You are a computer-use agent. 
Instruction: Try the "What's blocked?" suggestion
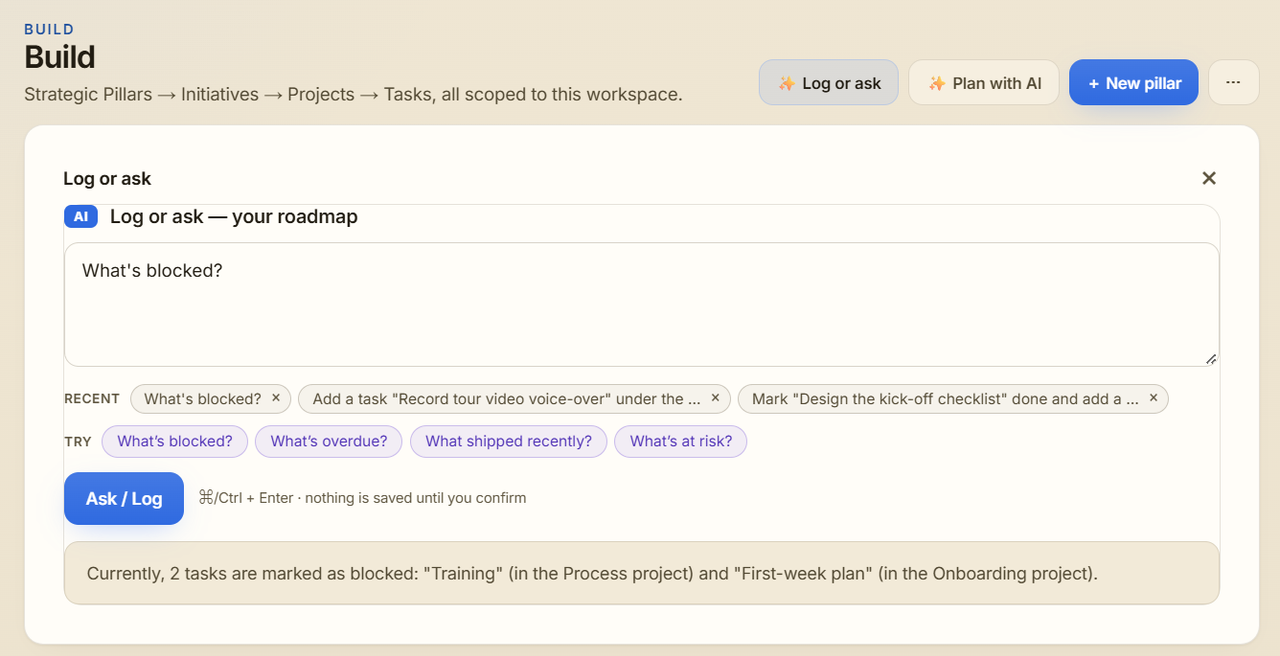tap(175, 441)
